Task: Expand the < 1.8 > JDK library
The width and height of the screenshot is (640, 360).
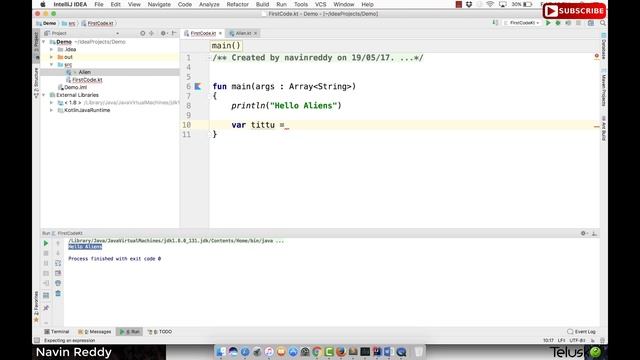Action: 51,102
